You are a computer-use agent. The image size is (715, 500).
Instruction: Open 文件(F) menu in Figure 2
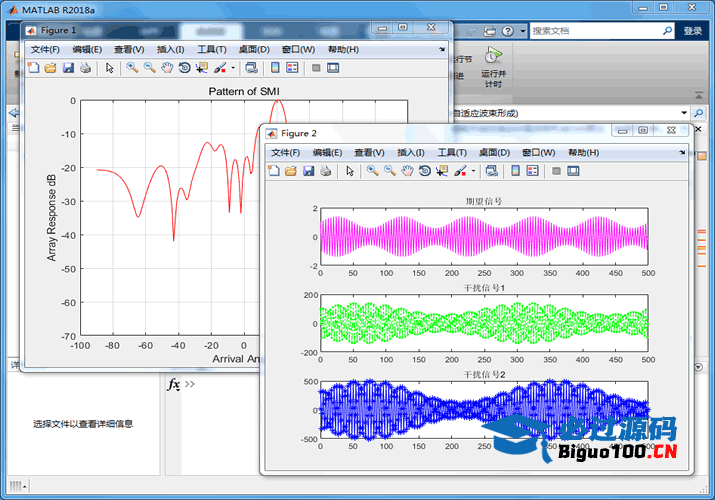[285, 152]
